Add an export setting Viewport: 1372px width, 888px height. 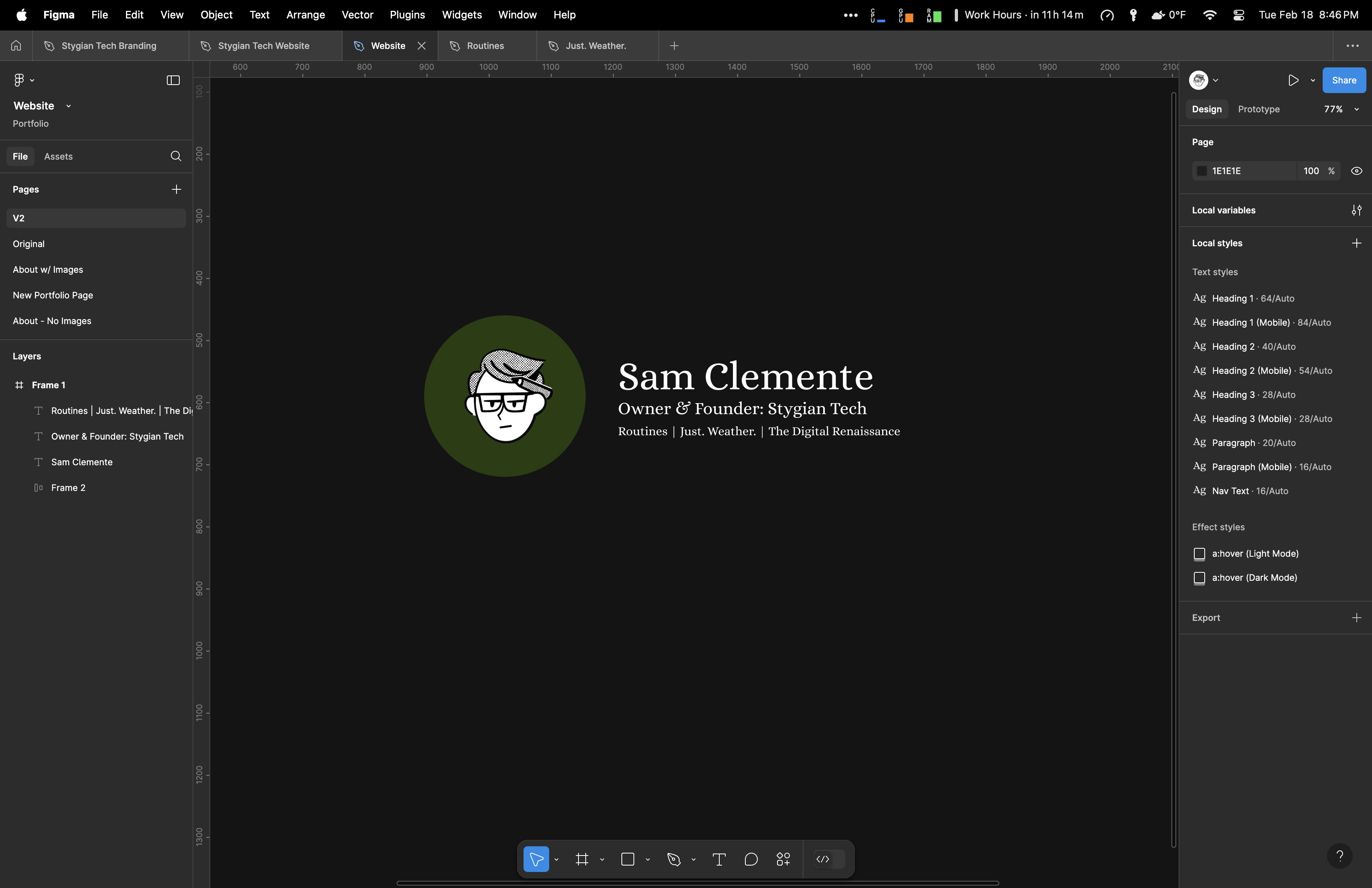click(x=1356, y=618)
